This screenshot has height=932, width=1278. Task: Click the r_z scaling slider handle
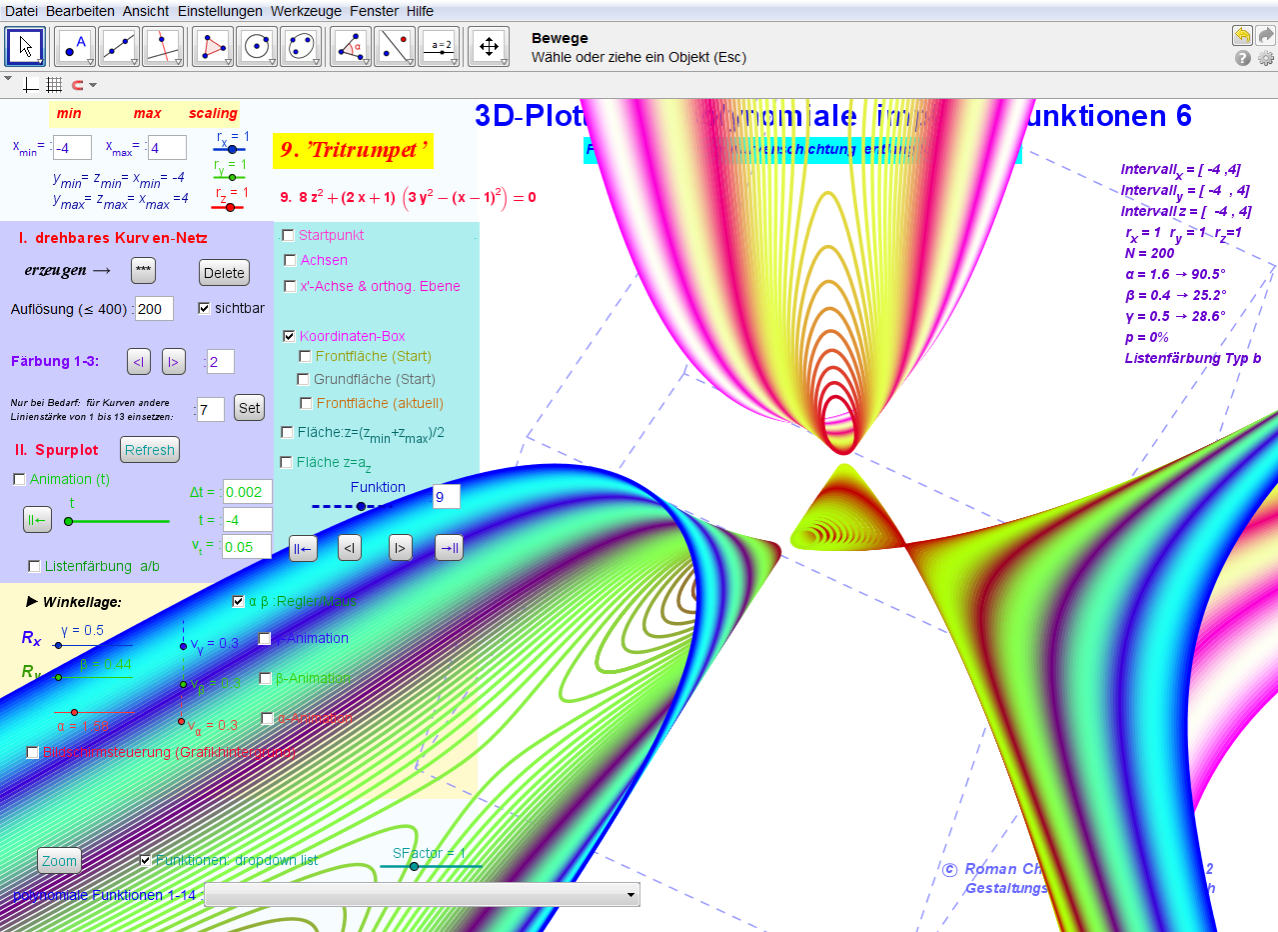click(x=230, y=207)
